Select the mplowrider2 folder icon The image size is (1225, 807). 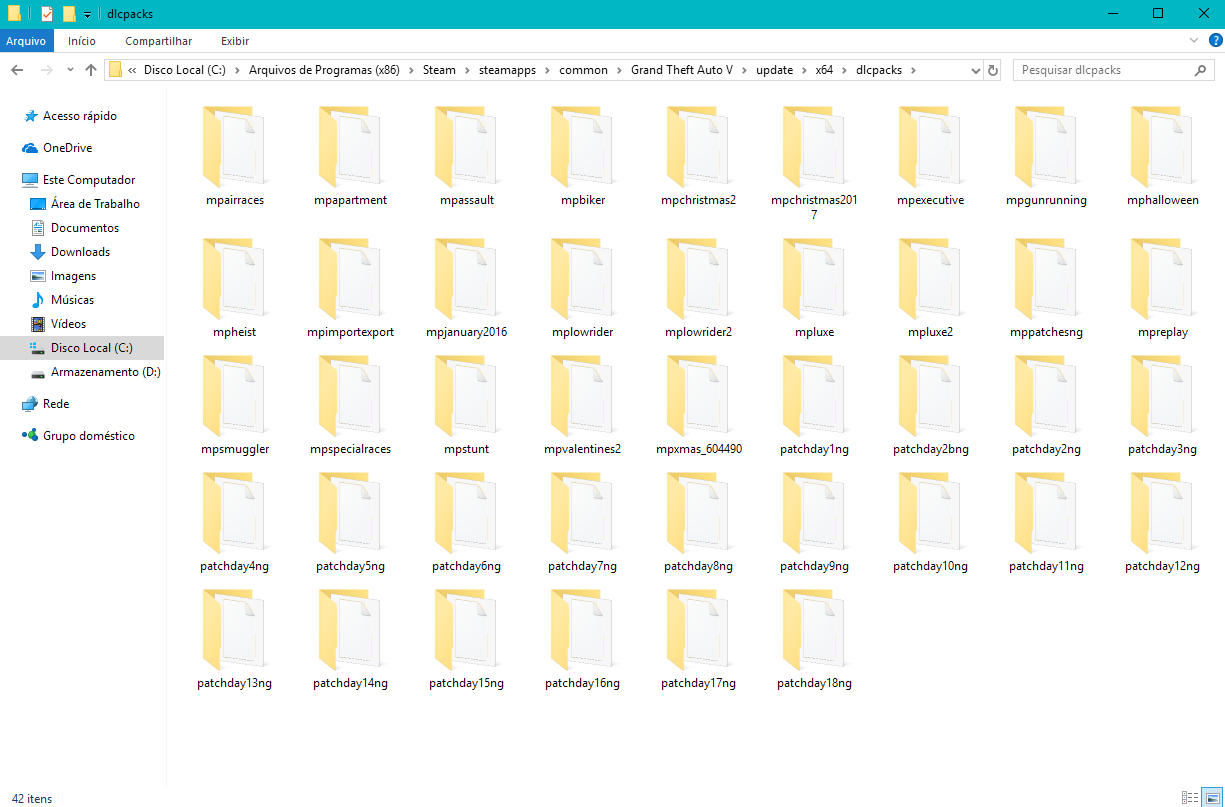point(698,278)
